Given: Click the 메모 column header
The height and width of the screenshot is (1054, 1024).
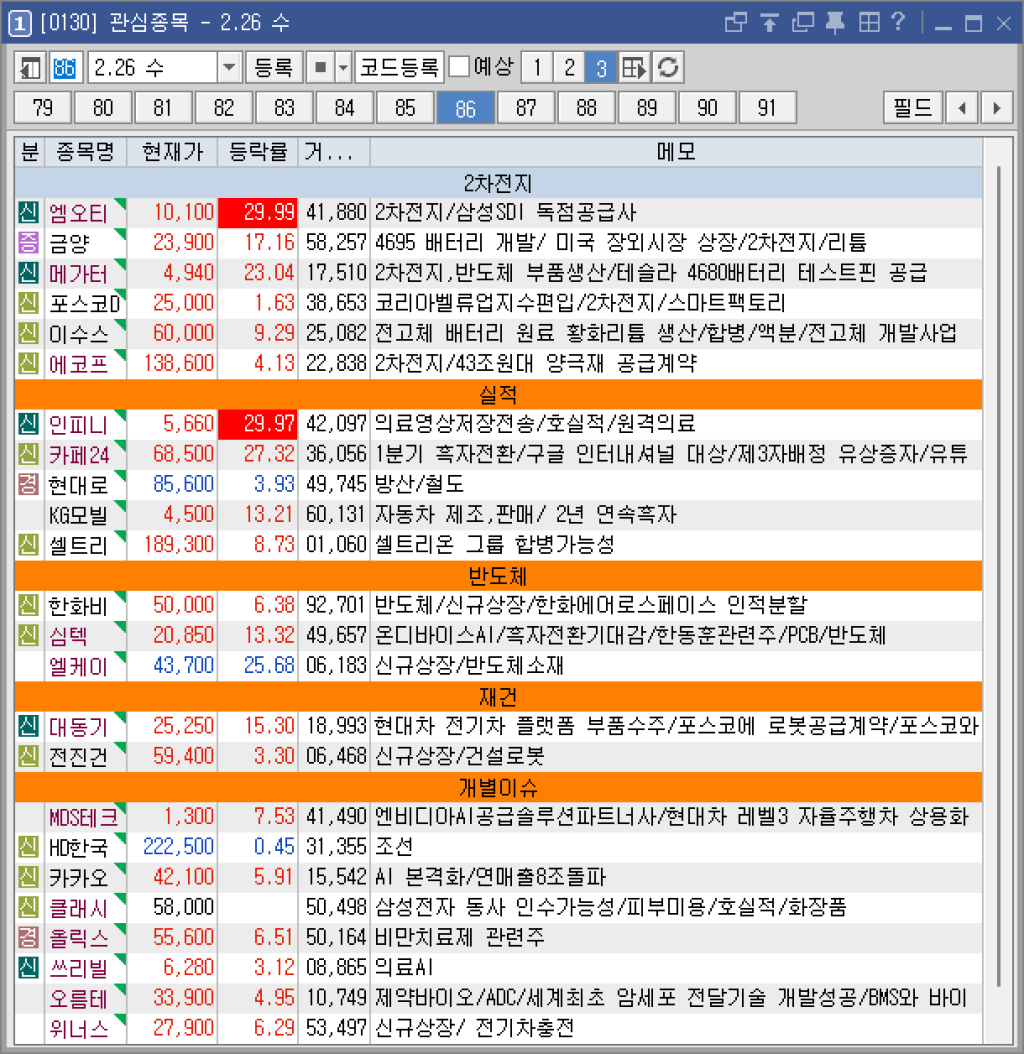Looking at the screenshot, I should [x=676, y=152].
